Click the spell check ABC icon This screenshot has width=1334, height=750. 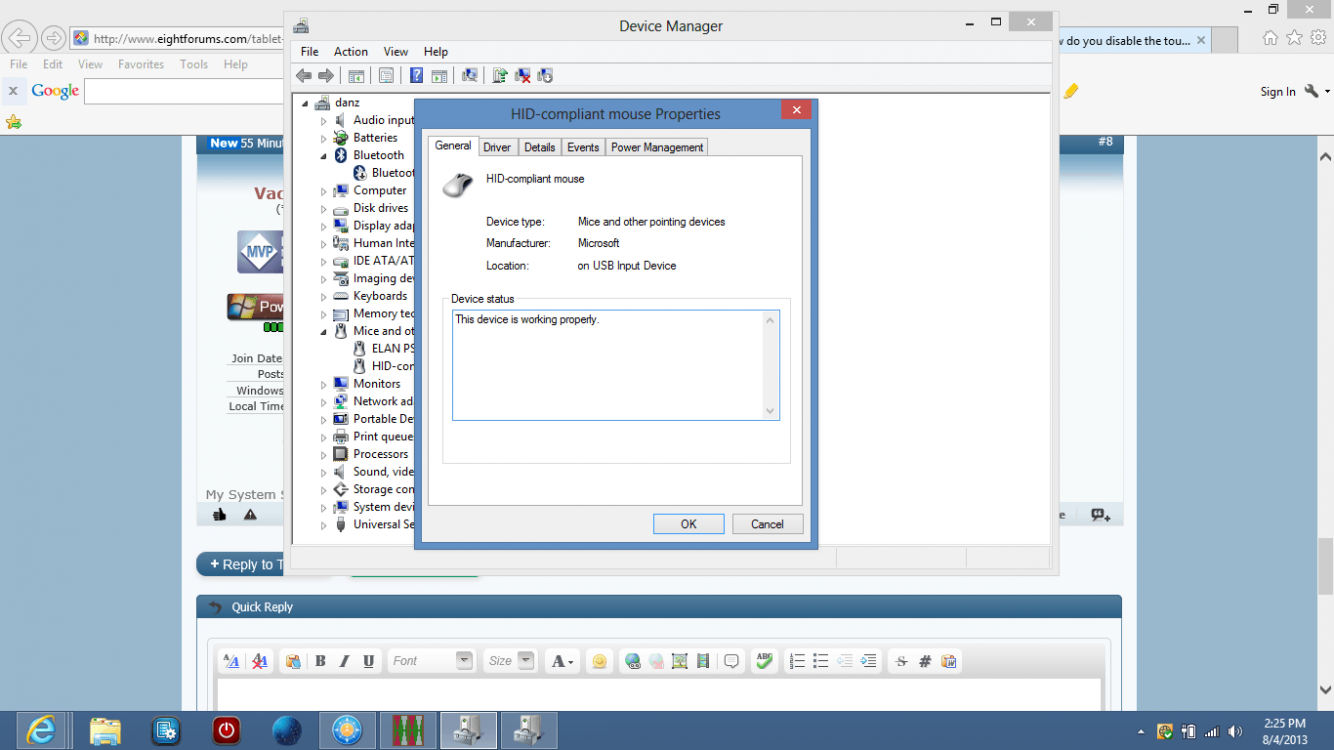(765, 661)
